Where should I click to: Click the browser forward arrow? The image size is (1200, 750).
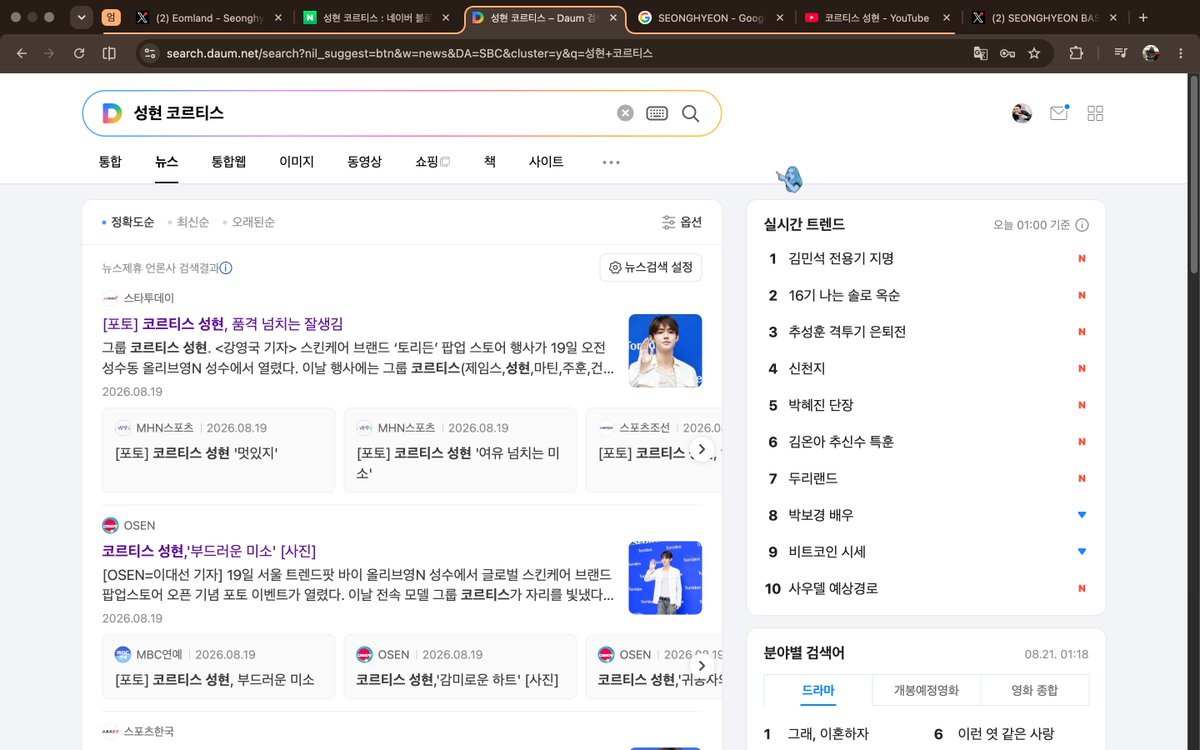coord(49,53)
